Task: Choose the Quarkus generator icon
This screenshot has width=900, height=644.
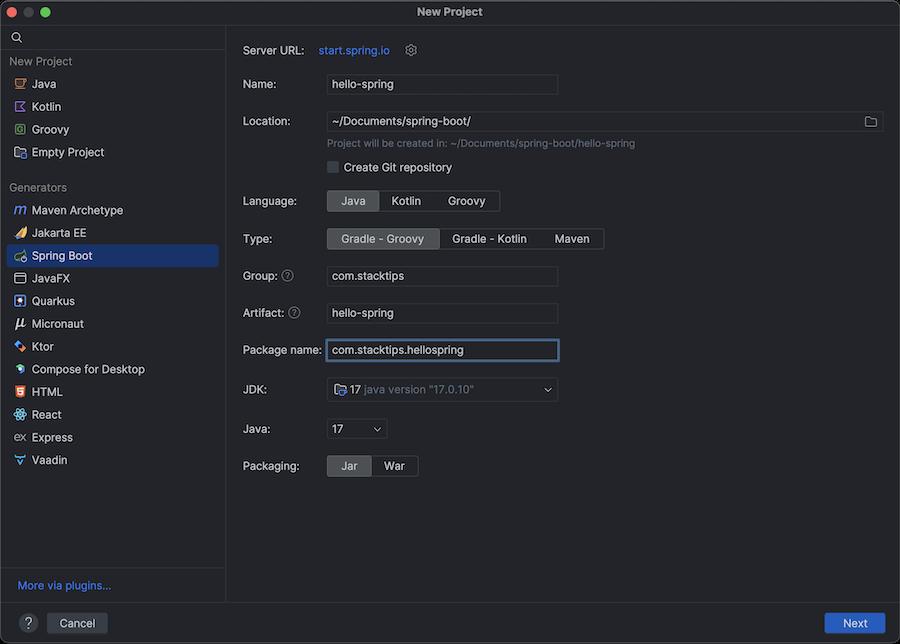Action: click(20, 301)
